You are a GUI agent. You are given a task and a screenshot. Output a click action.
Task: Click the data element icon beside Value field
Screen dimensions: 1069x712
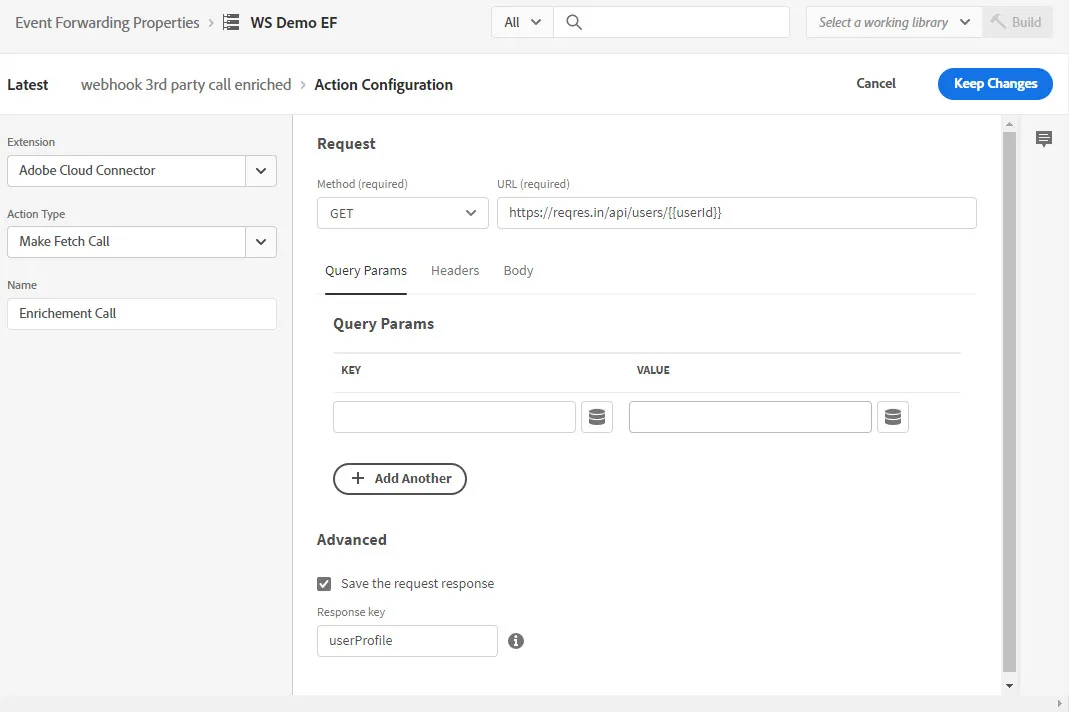coord(892,417)
